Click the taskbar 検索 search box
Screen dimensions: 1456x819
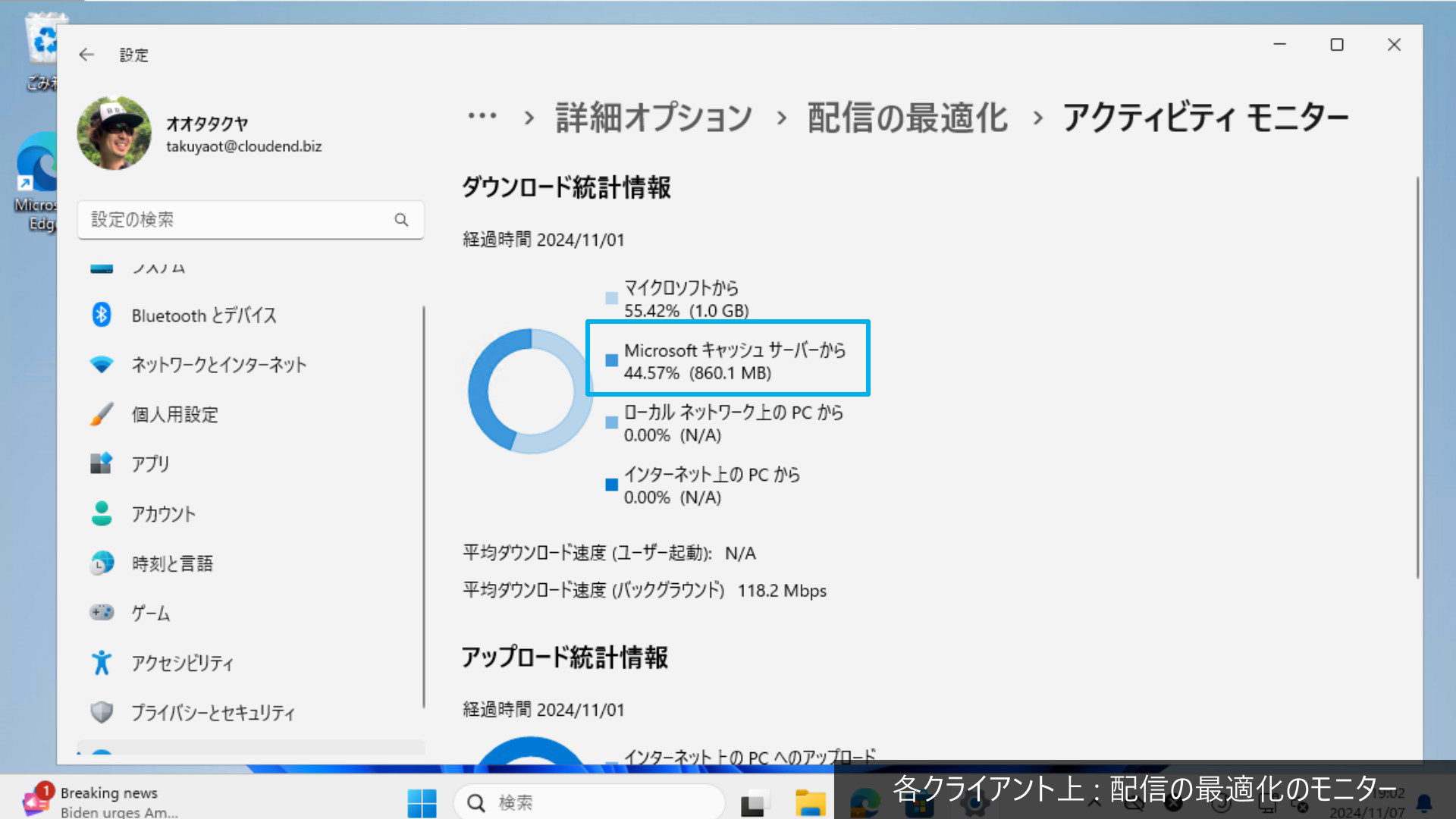coord(588,802)
